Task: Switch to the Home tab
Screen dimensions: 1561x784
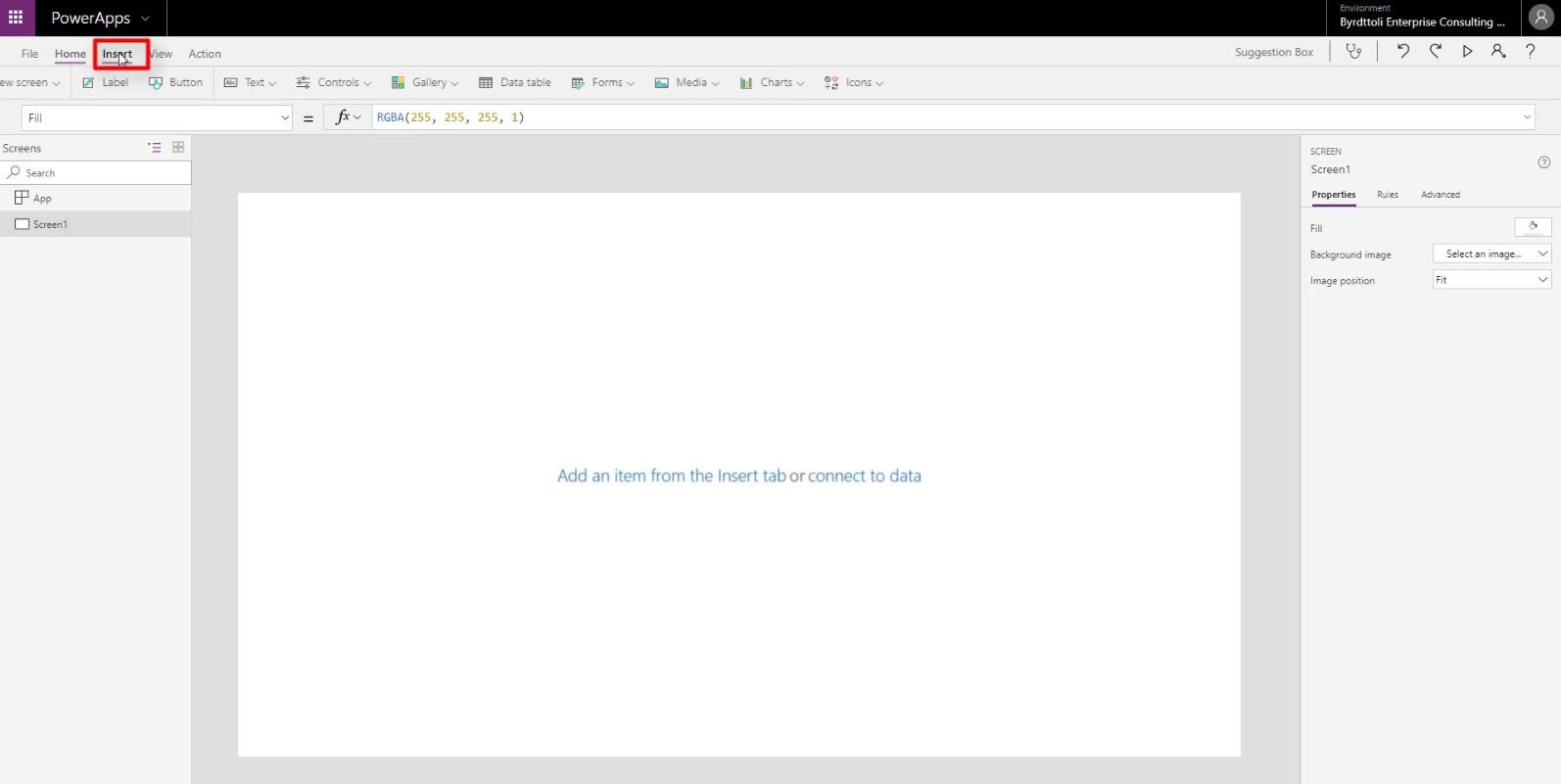Action: (70, 54)
